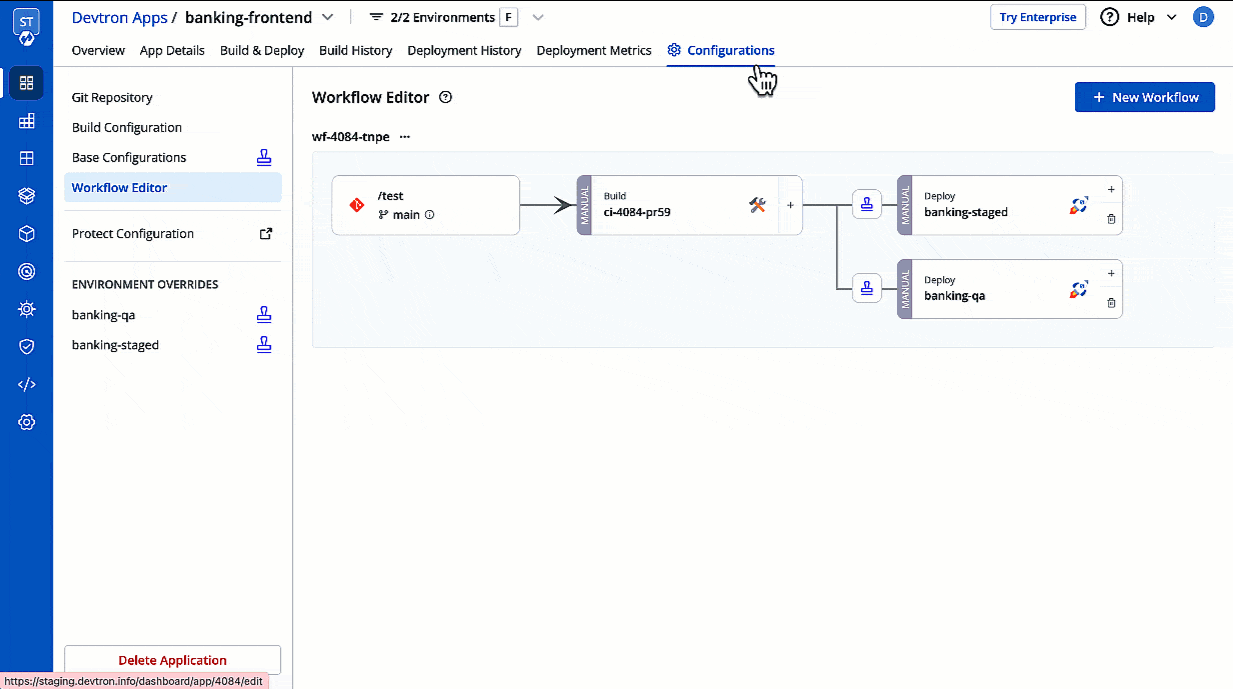Open the build pipeline configuration wrench icon
This screenshot has width=1233, height=689.
pos(757,204)
